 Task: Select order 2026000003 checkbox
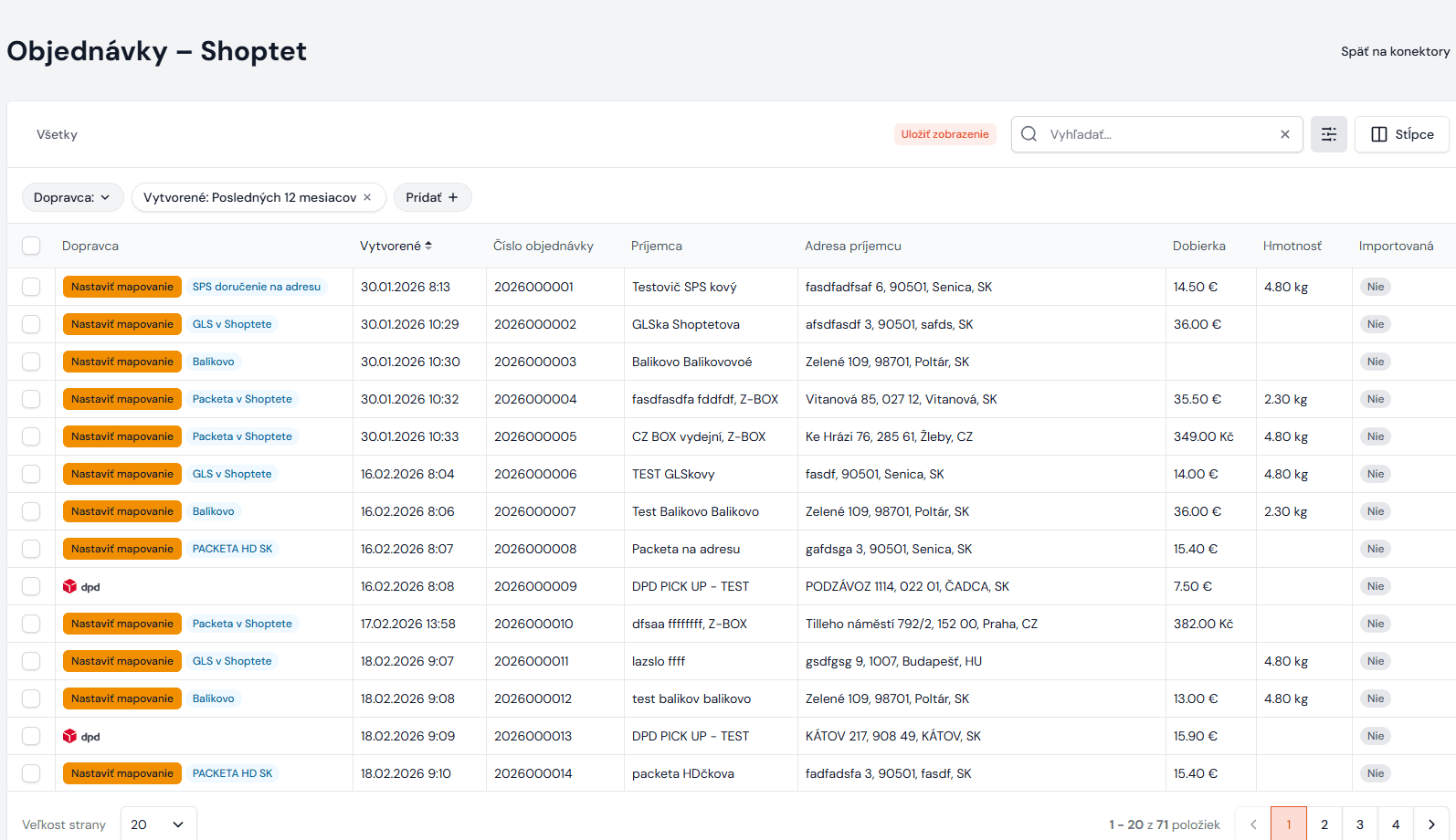pyautogui.click(x=31, y=362)
